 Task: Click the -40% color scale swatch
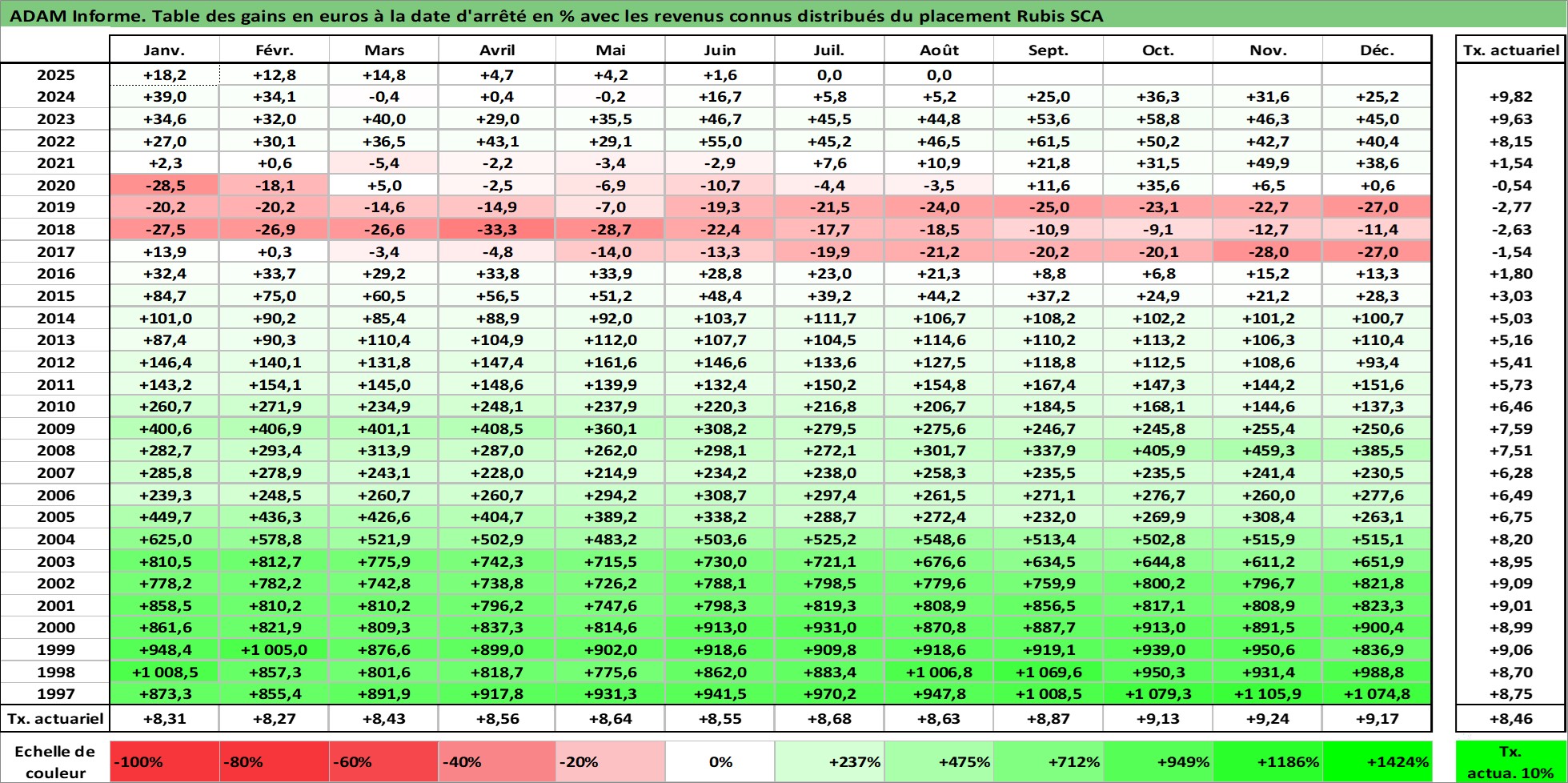497,762
